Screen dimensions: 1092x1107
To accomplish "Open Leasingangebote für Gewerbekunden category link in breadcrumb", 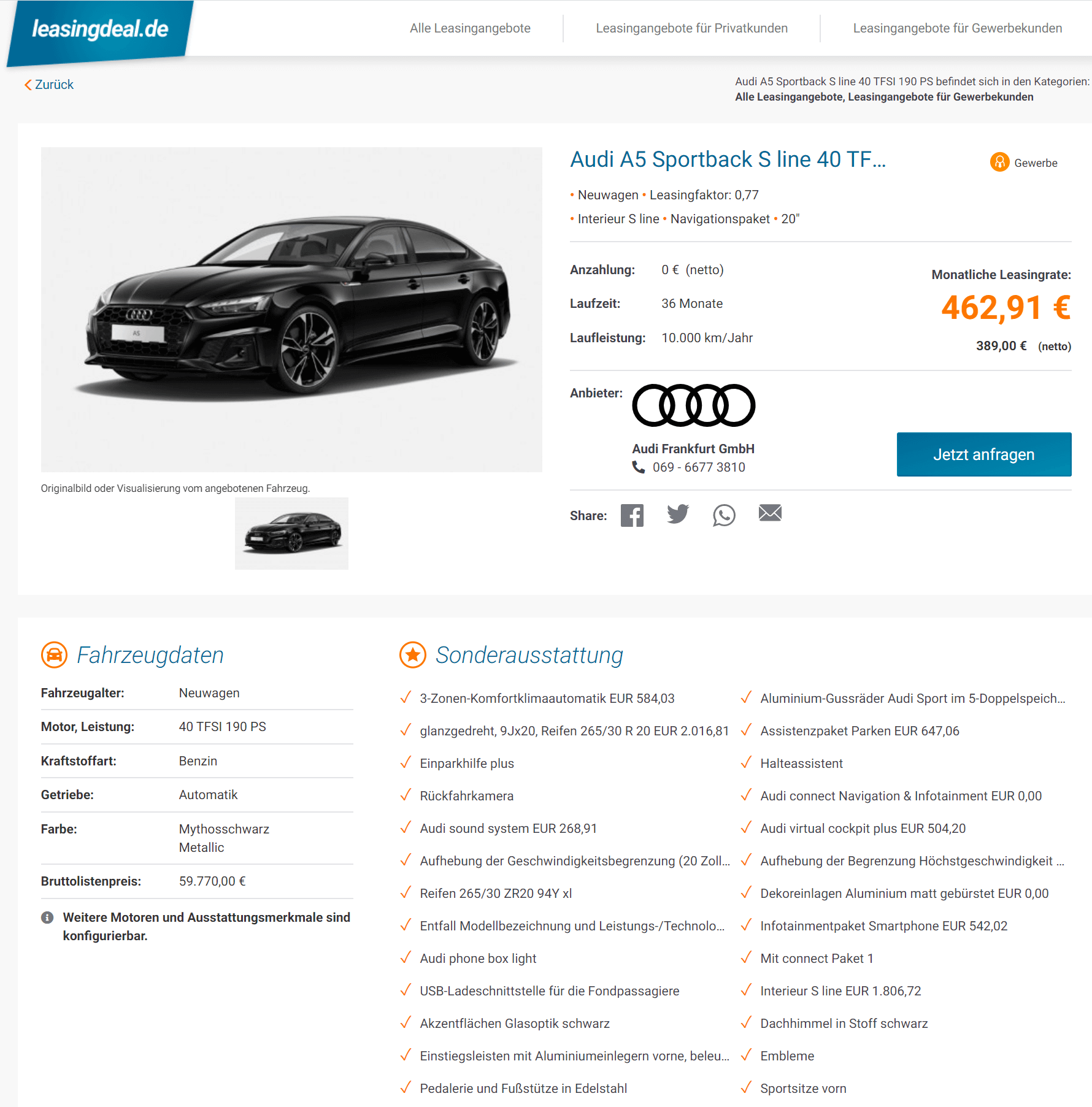I will (x=940, y=97).
